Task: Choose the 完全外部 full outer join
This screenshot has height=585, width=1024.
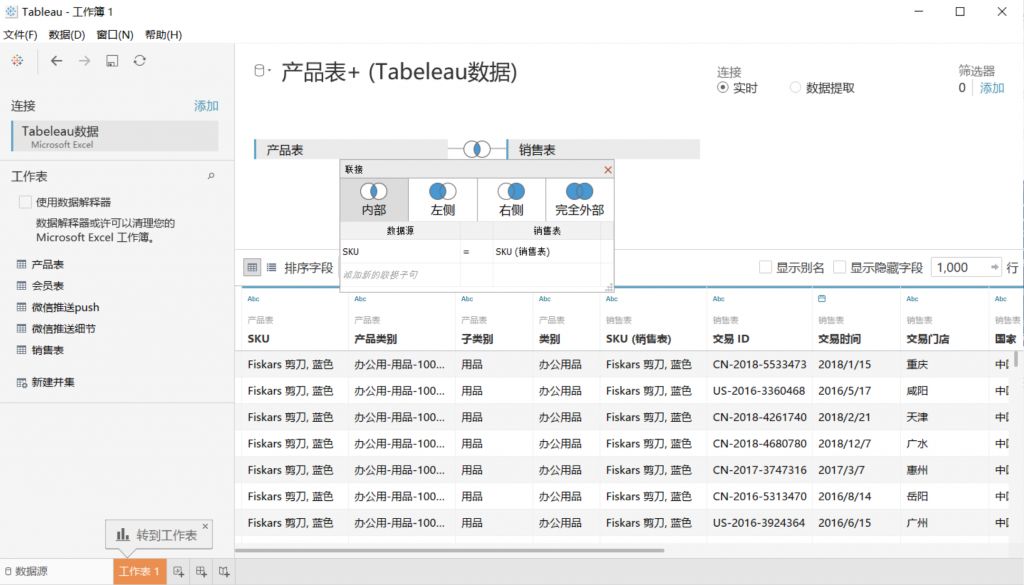Action: [579, 200]
